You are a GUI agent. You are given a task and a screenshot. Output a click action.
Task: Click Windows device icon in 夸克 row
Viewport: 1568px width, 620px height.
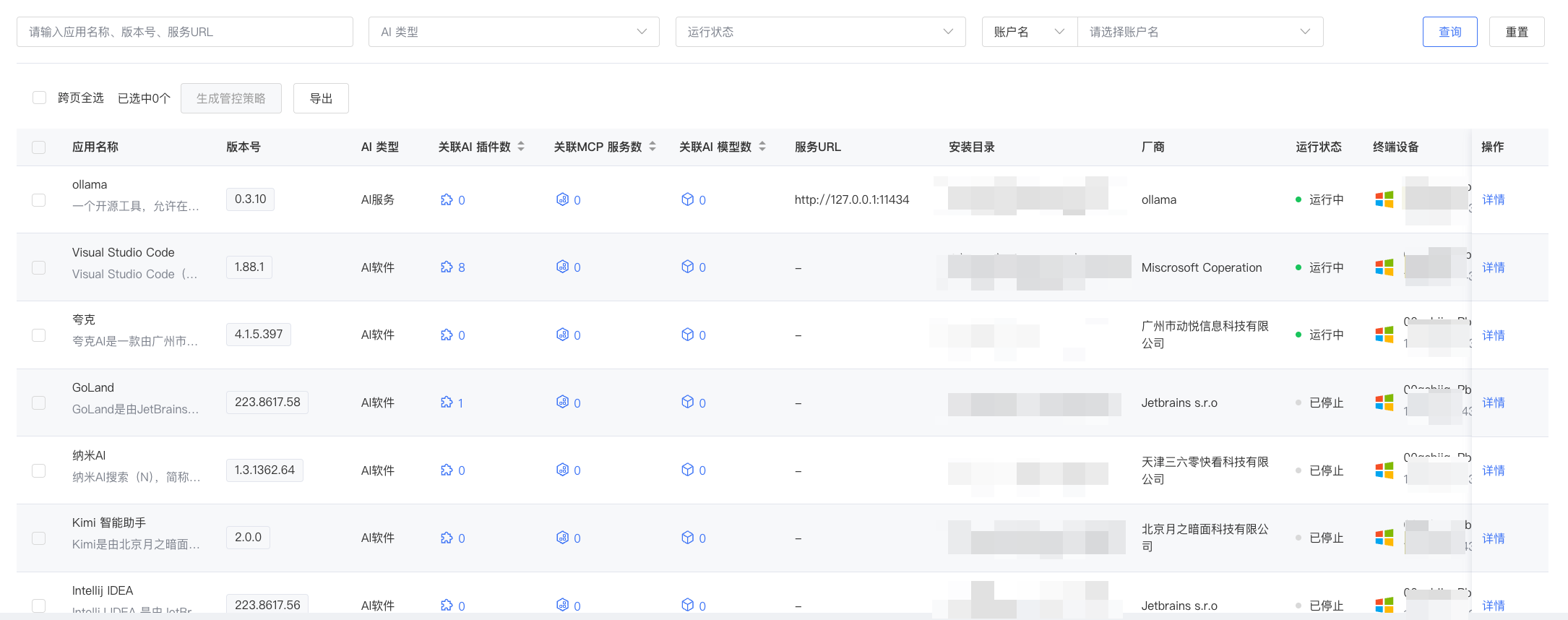(x=1384, y=335)
